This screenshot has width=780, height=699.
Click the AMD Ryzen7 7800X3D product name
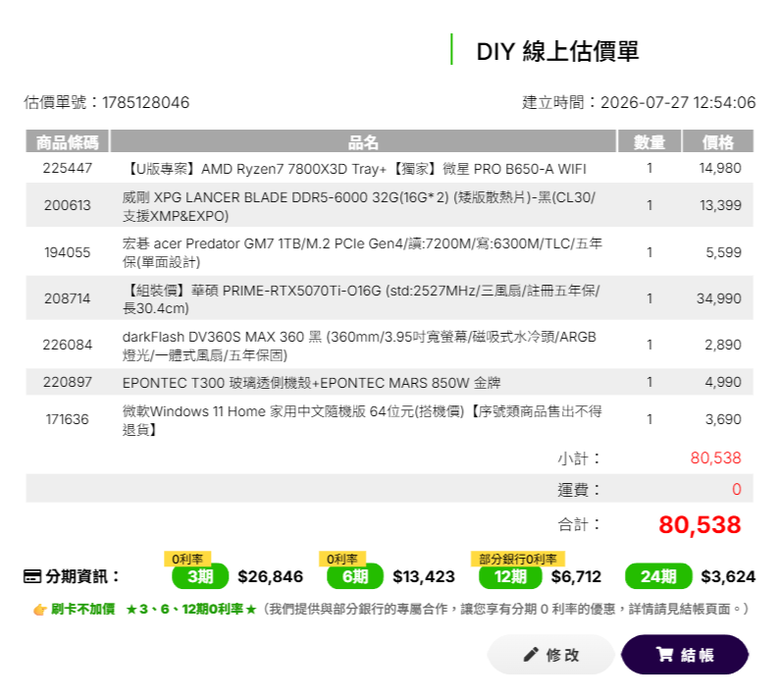click(x=355, y=169)
